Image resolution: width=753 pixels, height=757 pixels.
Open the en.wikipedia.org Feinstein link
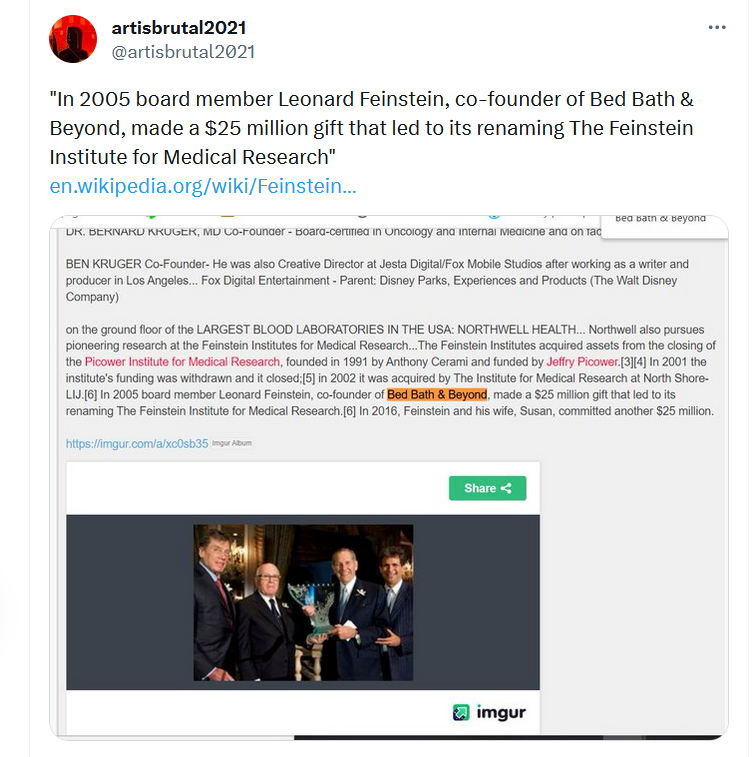click(x=203, y=186)
